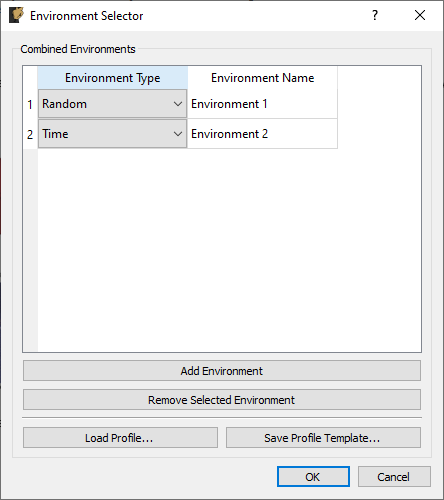Open the Load Profile dialog

click(120, 438)
